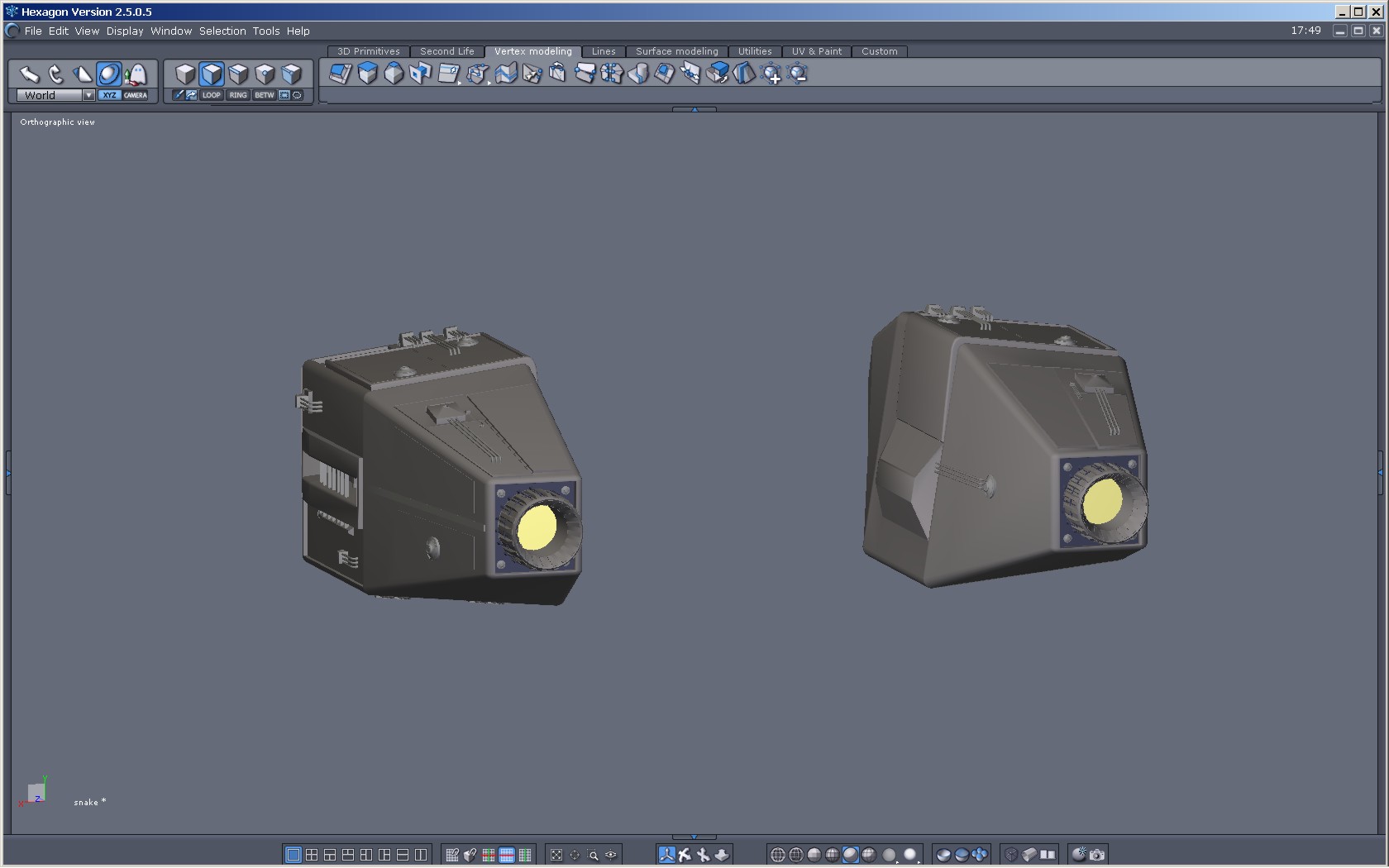This screenshot has height=868, width=1389.
Task: Choose the blue auto-select cube mode
Action: [291, 74]
